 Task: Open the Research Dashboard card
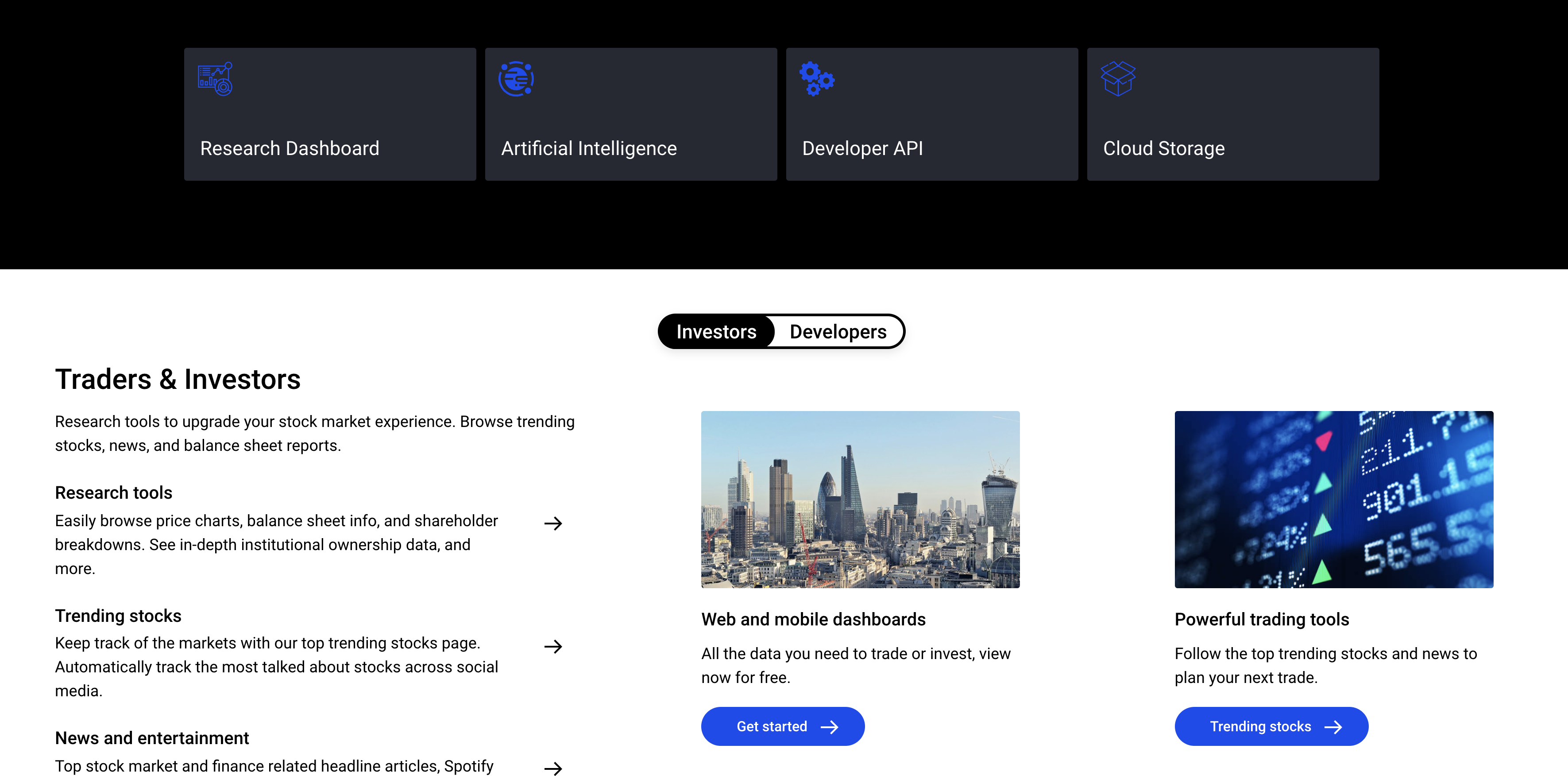pos(329,114)
